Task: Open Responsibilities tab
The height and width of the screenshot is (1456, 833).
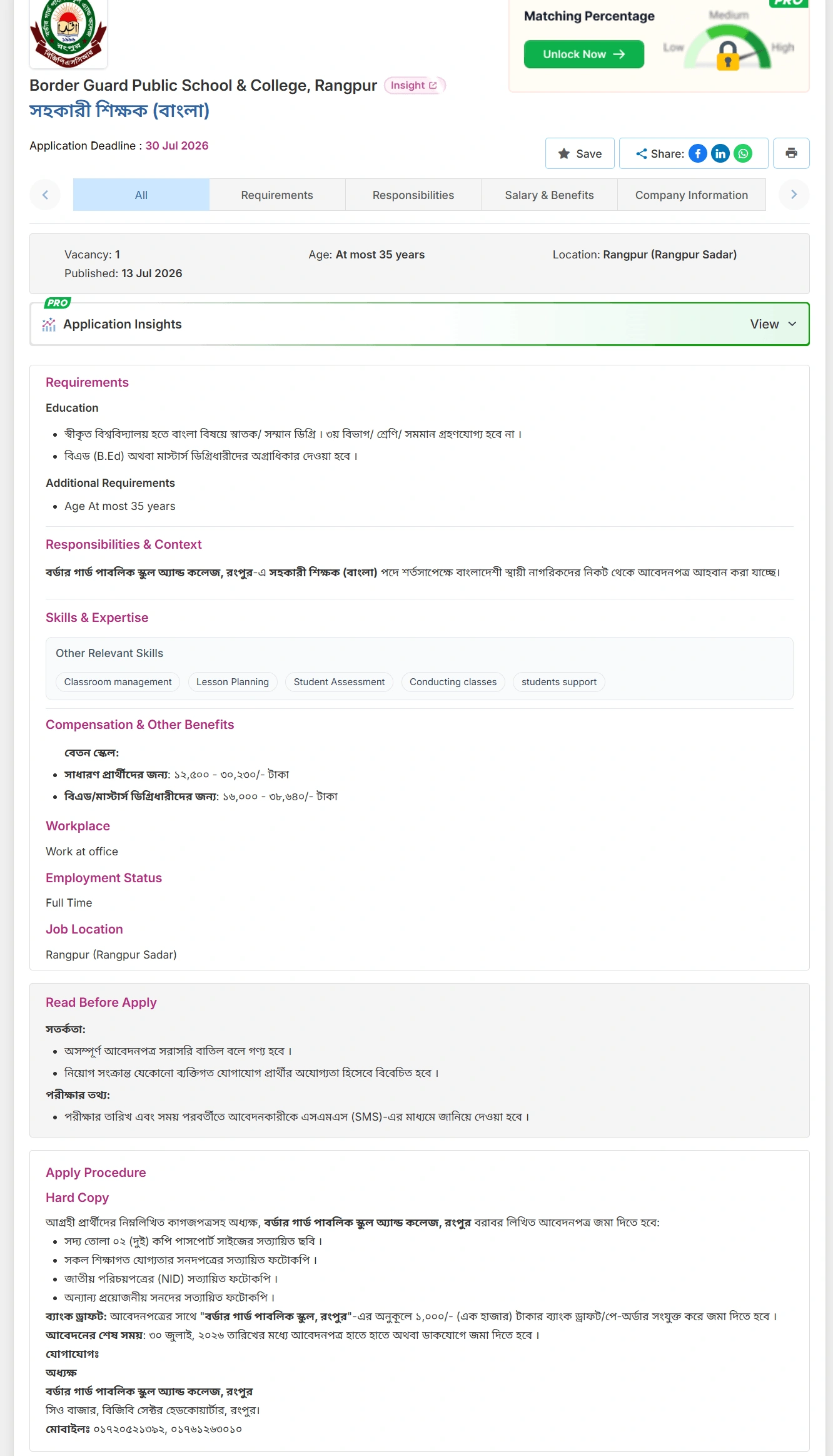Action: click(x=413, y=195)
